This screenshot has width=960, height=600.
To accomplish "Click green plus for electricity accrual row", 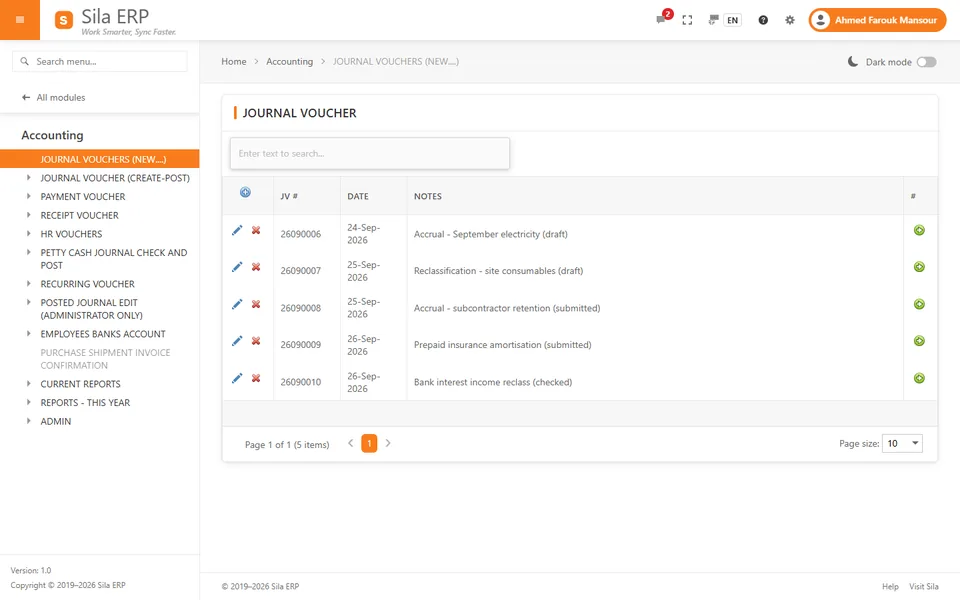I will pyautogui.click(x=919, y=230).
